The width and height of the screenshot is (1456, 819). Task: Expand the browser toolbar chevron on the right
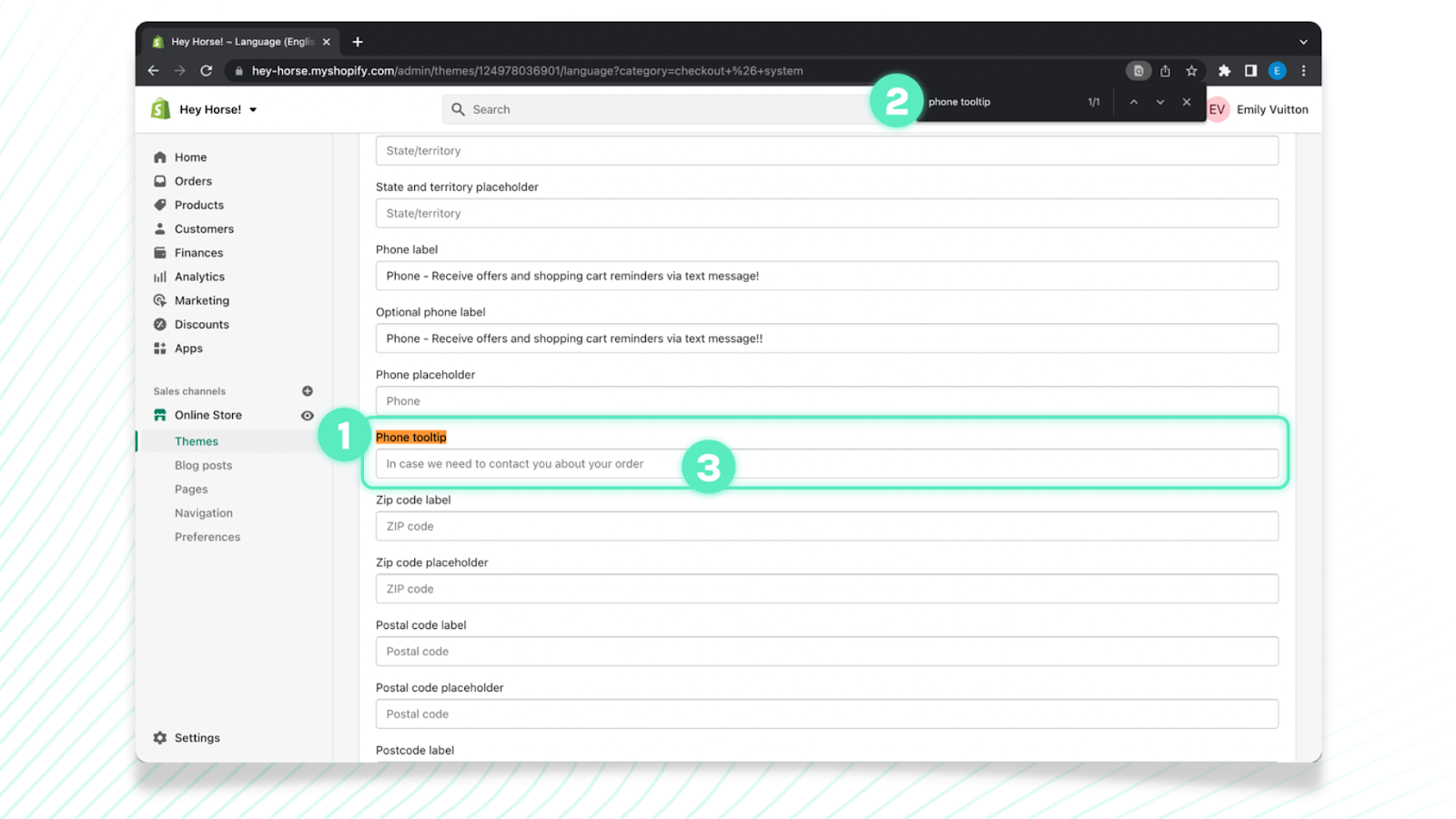[1303, 41]
